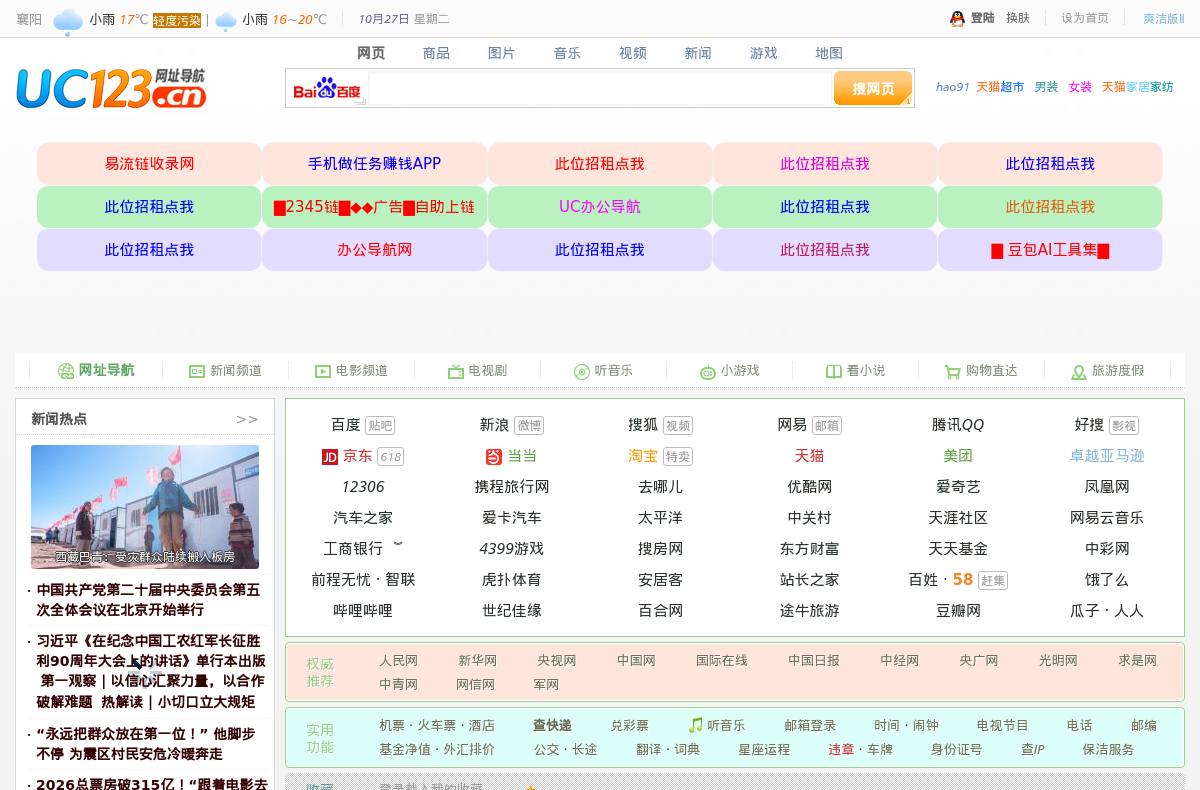The width and height of the screenshot is (1200, 790).
Task: Open the 携程旅行网 link
Action: [x=512, y=487]
